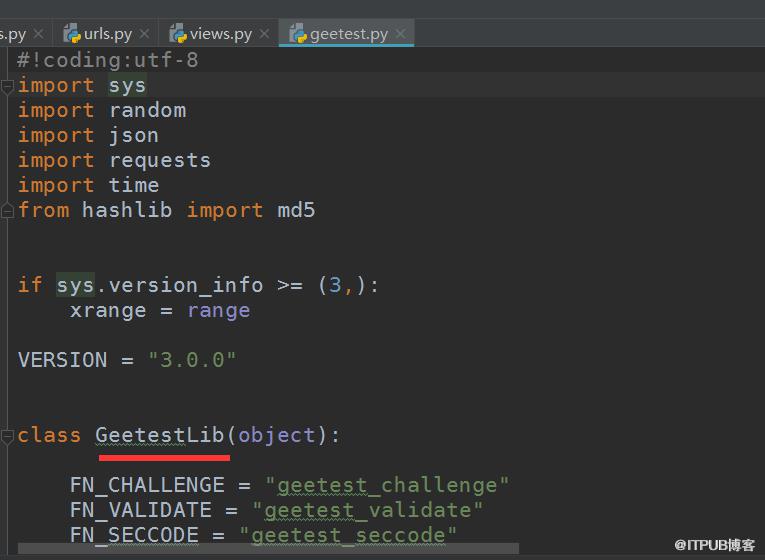
Task: Click the Python file icon on urls.py tab
Action: coord(72,33)
